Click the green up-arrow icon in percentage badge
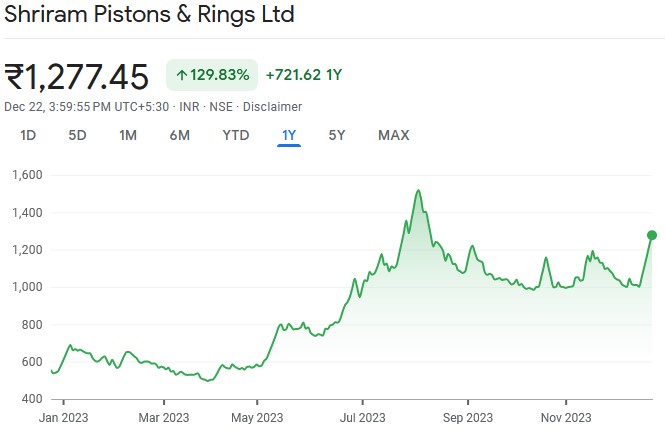665x432 pixels. tap(182, 75)
